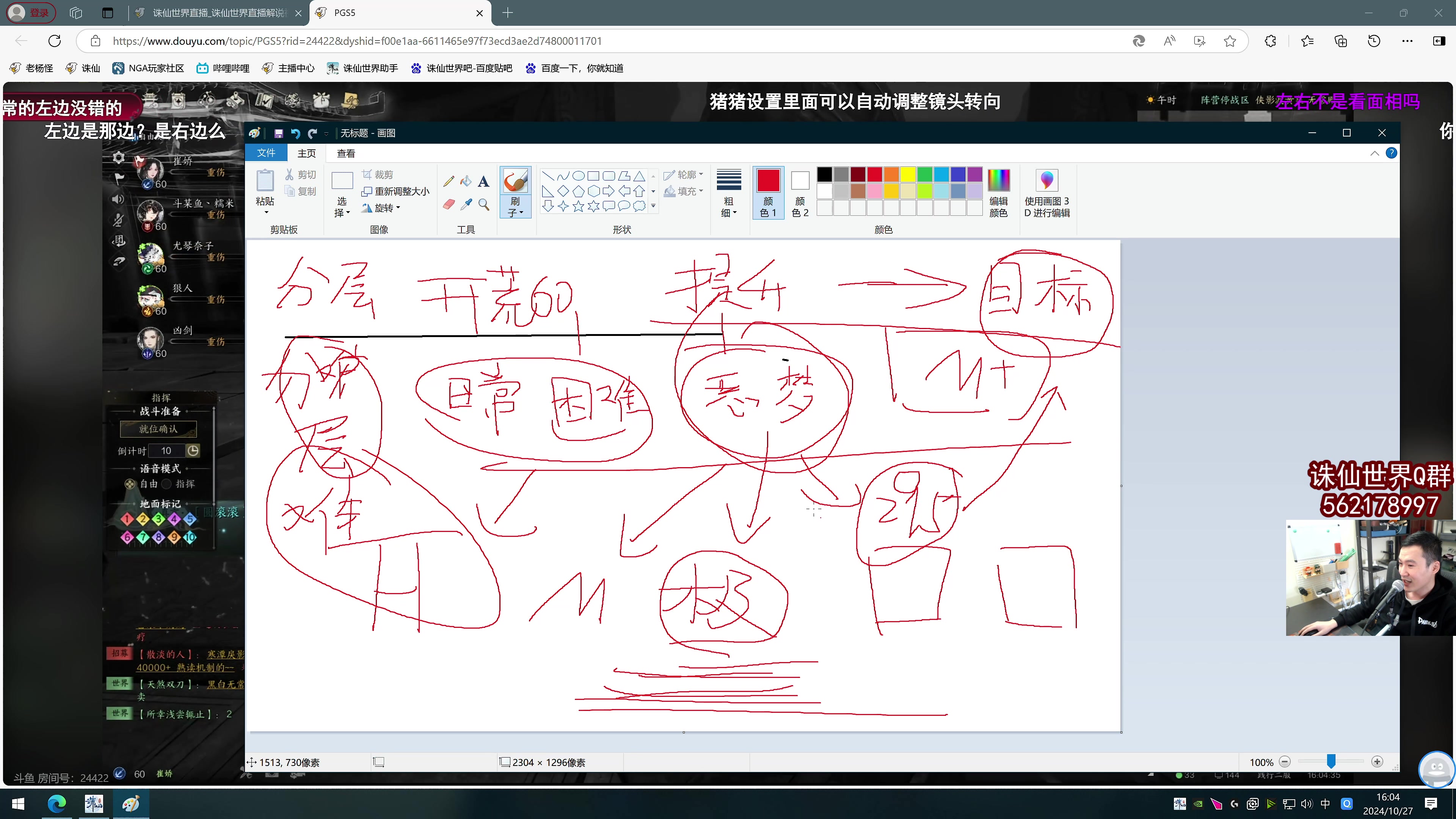Open the Rotate dropdown menu
This screenshot has width=1456, height=819.
pyautogui.click(x=381, y=207)
